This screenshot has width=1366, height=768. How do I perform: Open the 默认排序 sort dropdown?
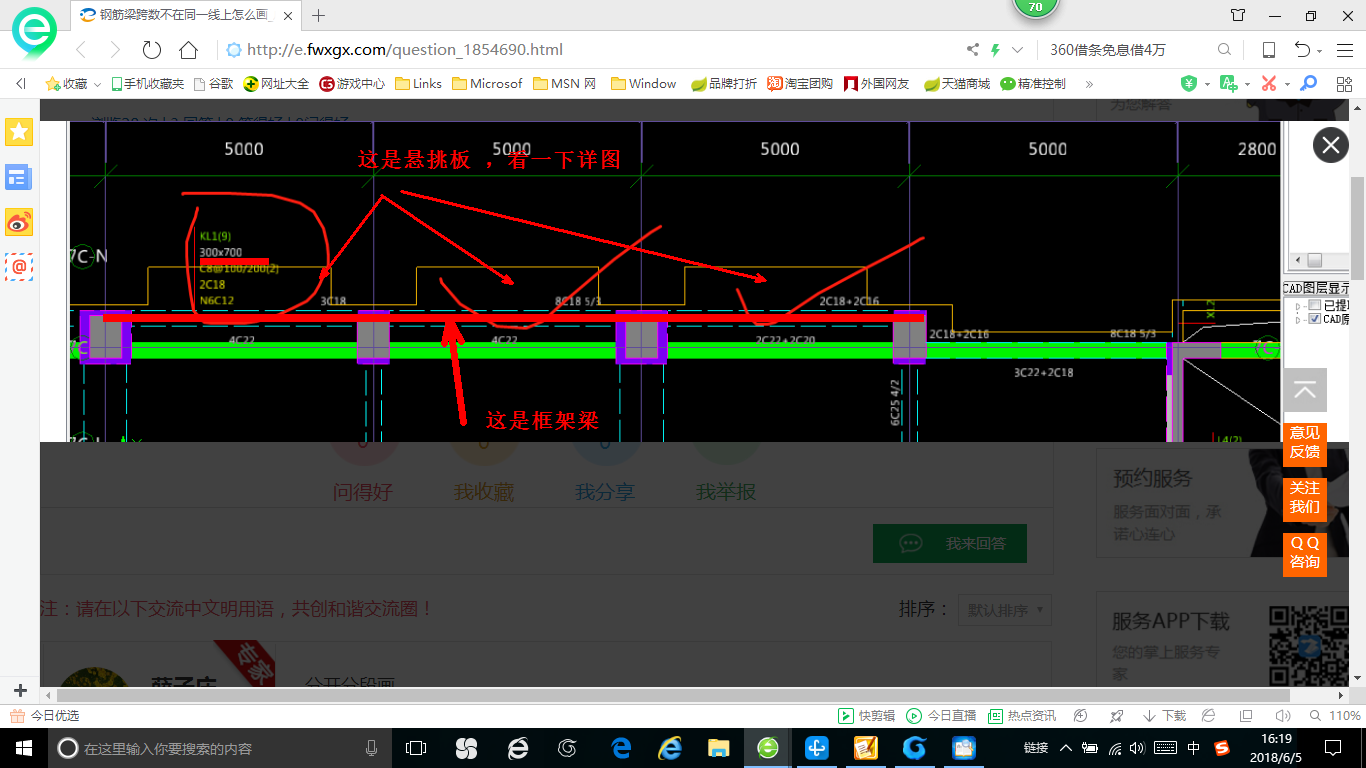point(1004,610)
